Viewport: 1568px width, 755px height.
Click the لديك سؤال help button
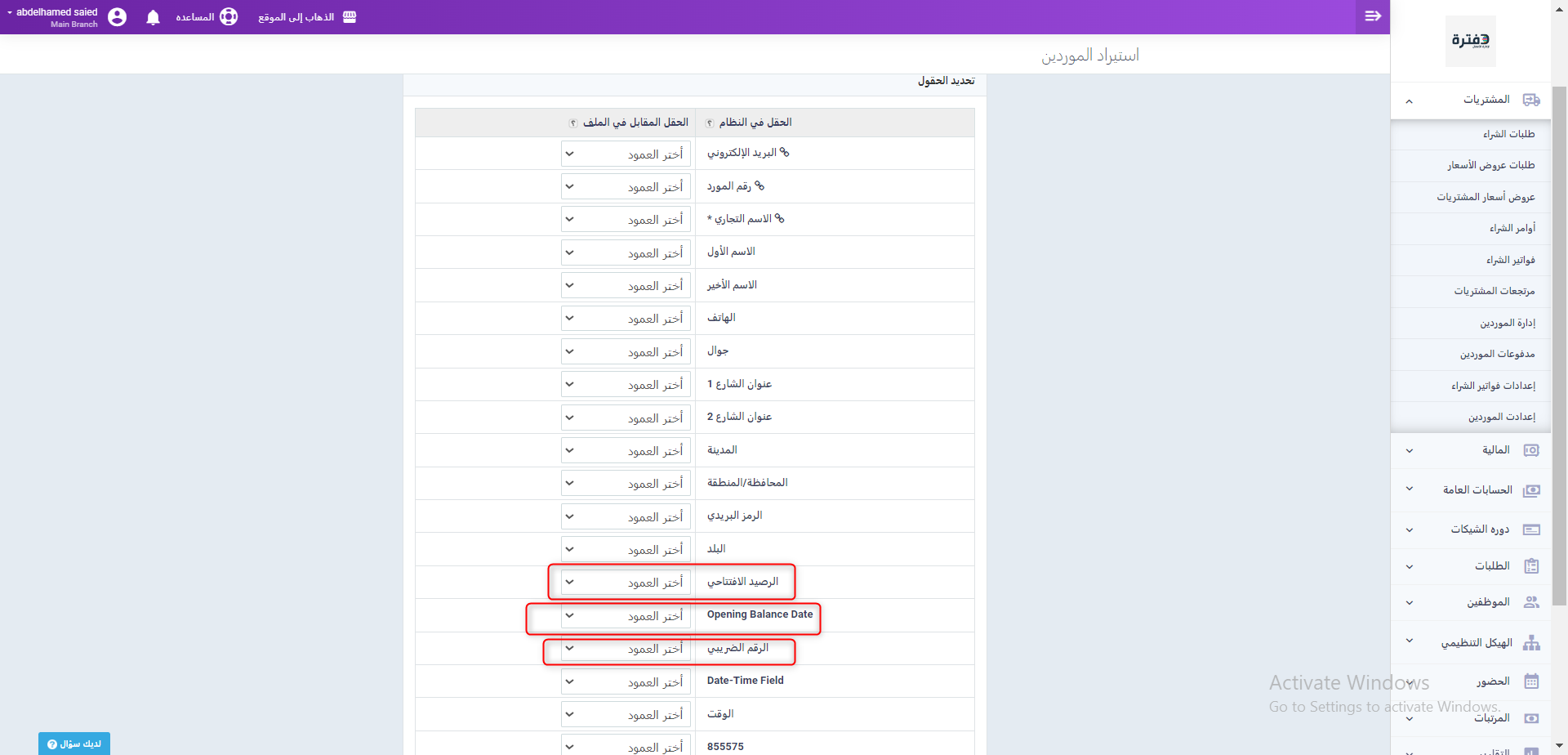tap(74, 744)
